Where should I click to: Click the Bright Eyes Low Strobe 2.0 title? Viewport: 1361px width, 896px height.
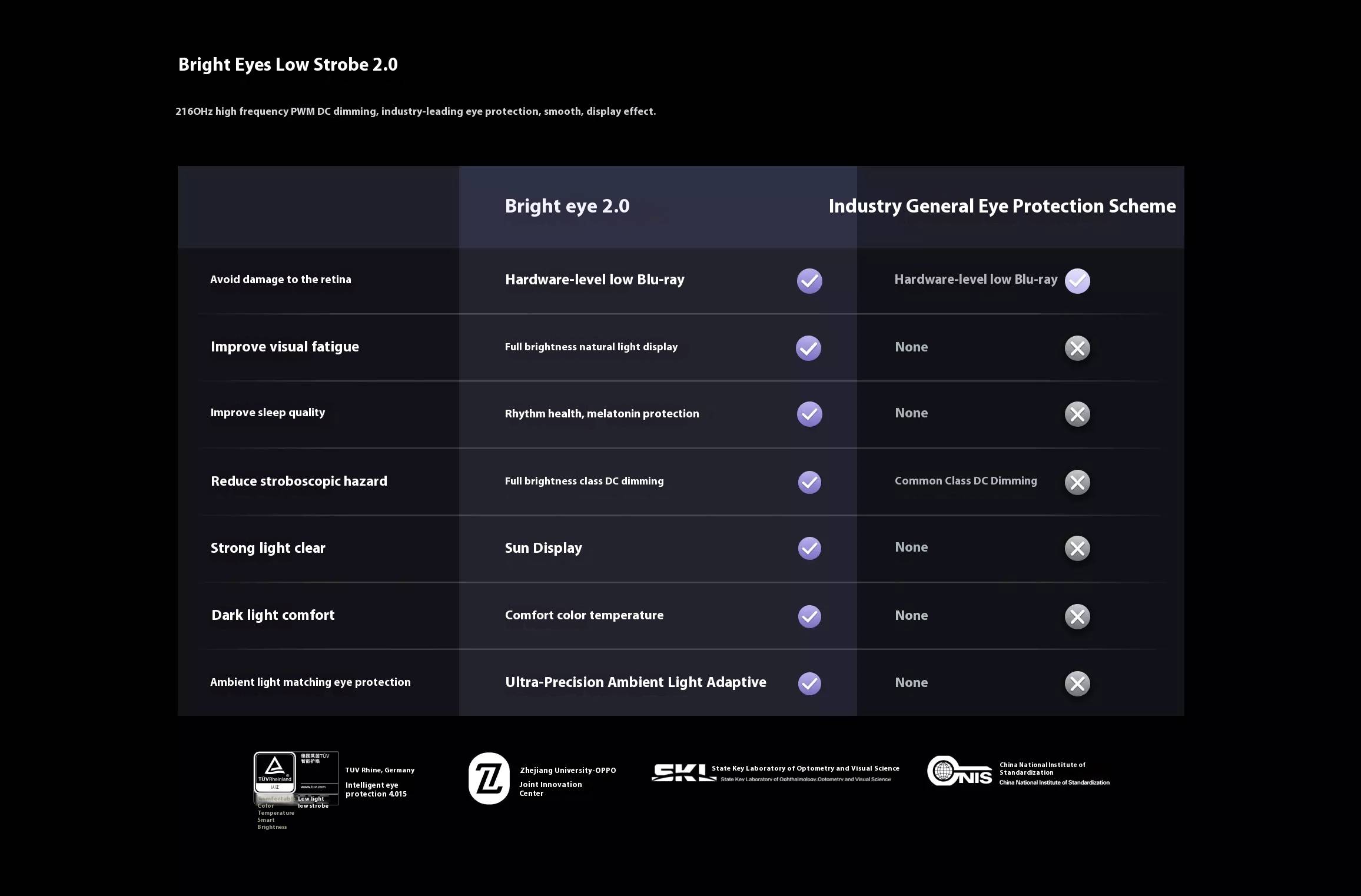pyautogui.click(x=288, y=65)
